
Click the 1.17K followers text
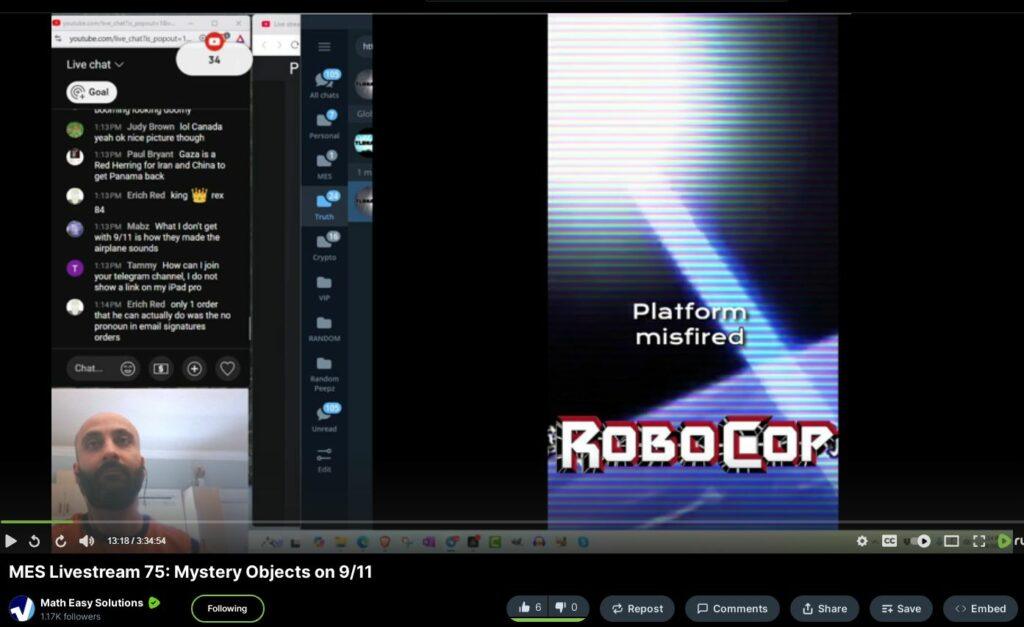[71, 617]
